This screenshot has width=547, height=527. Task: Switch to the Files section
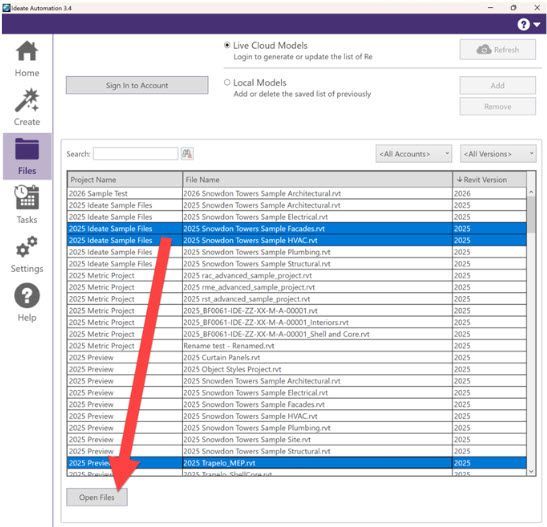tap(27, 156)
